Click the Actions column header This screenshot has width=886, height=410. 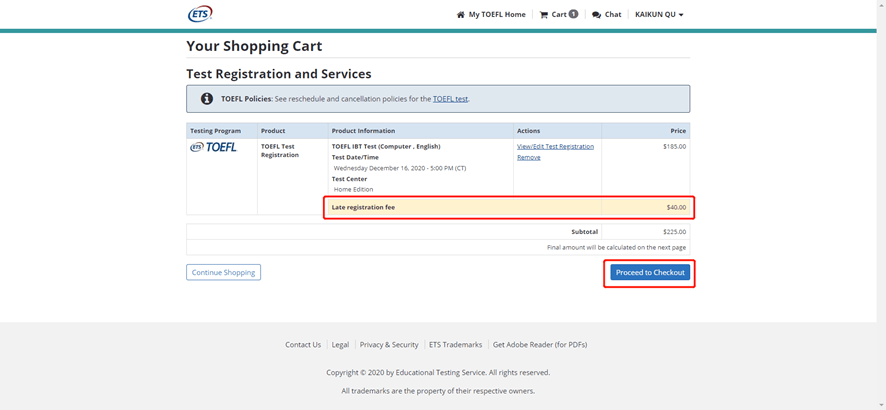tap(528, 131)
